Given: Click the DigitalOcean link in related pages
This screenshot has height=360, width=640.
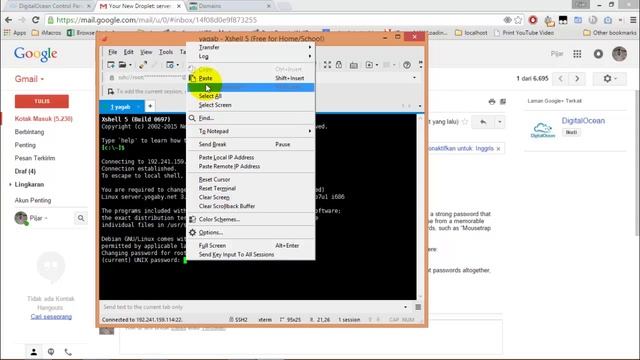Looking at the screenshot, I should [583, 121].
